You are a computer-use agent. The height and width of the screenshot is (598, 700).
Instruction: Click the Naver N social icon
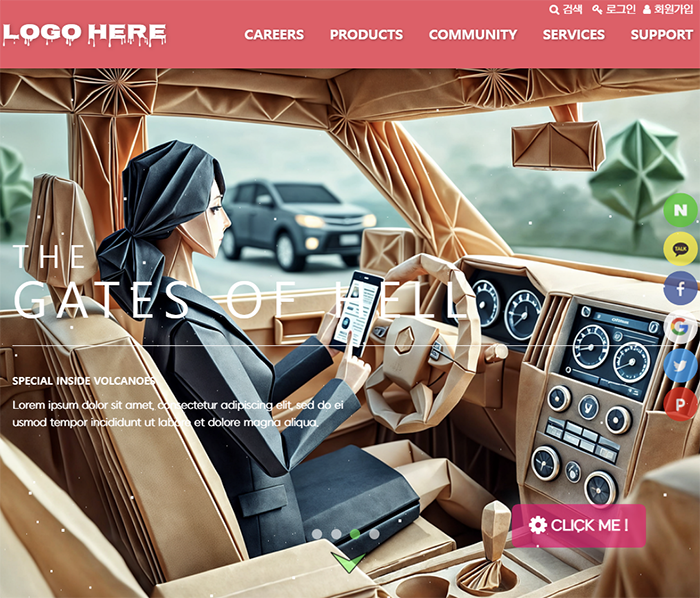pyautogui.click(x=680, y=210)
